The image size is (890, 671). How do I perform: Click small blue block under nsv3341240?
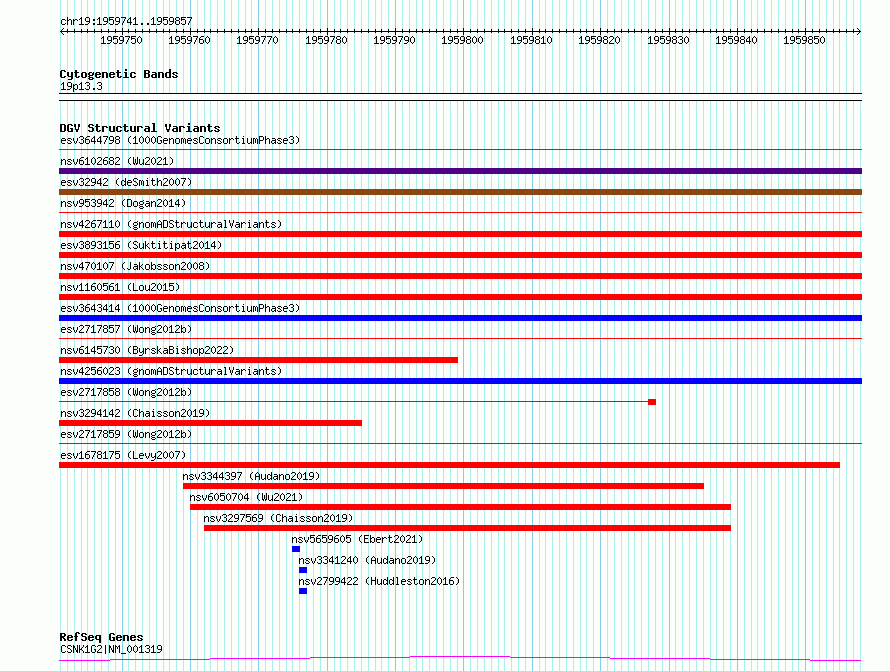coord(303,570)
